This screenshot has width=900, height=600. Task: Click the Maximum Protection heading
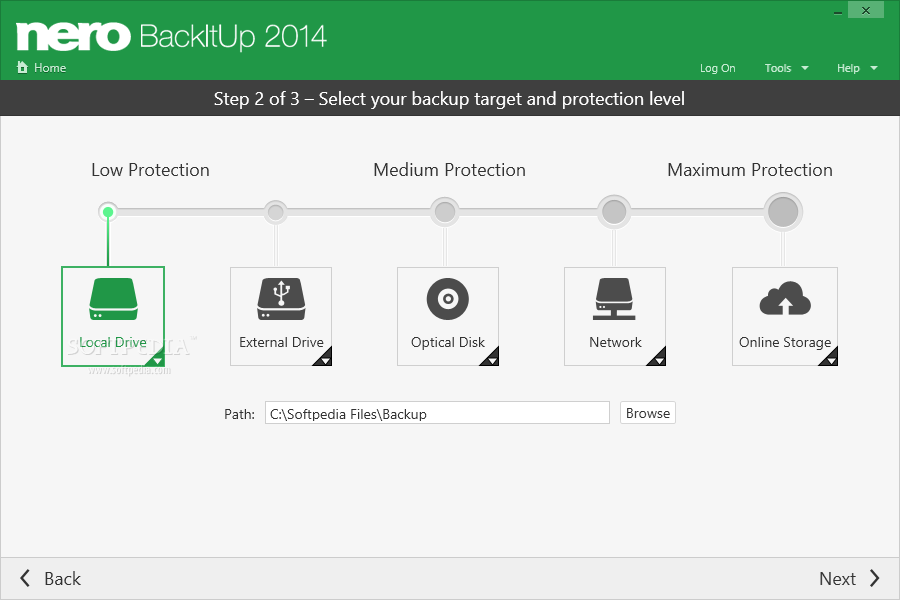[750, 170]
